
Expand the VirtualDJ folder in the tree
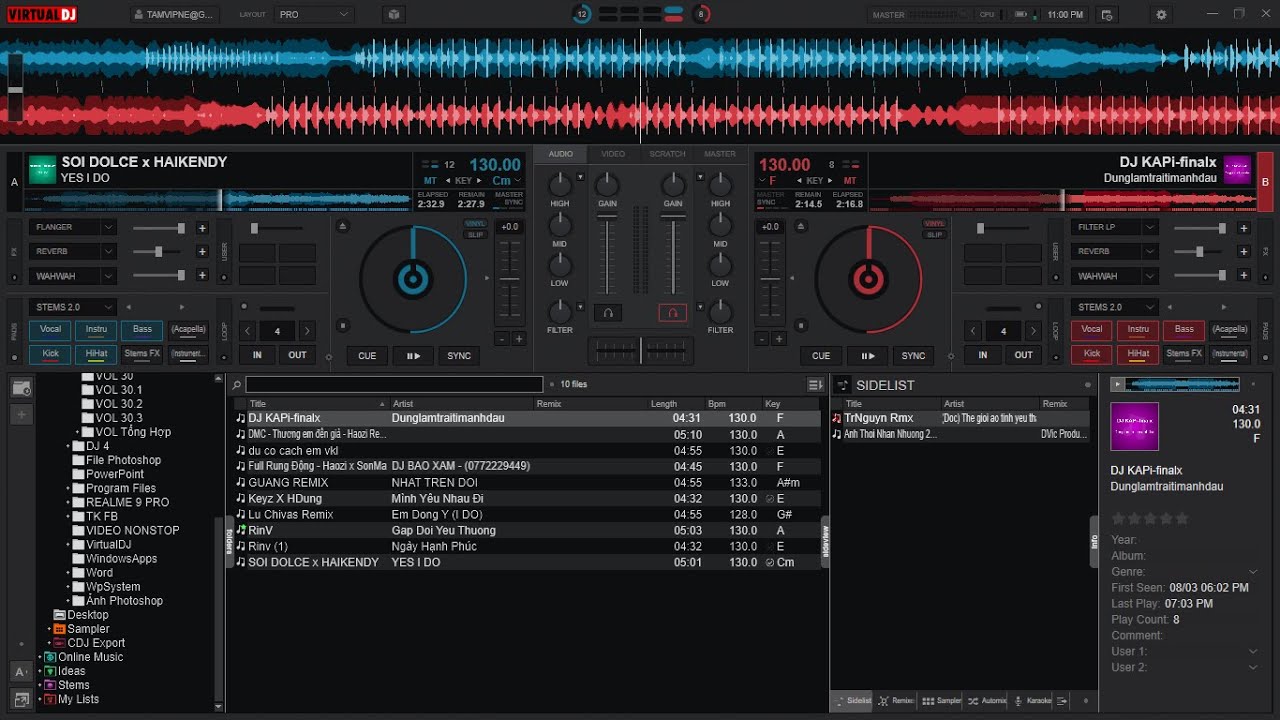point(68,545)
